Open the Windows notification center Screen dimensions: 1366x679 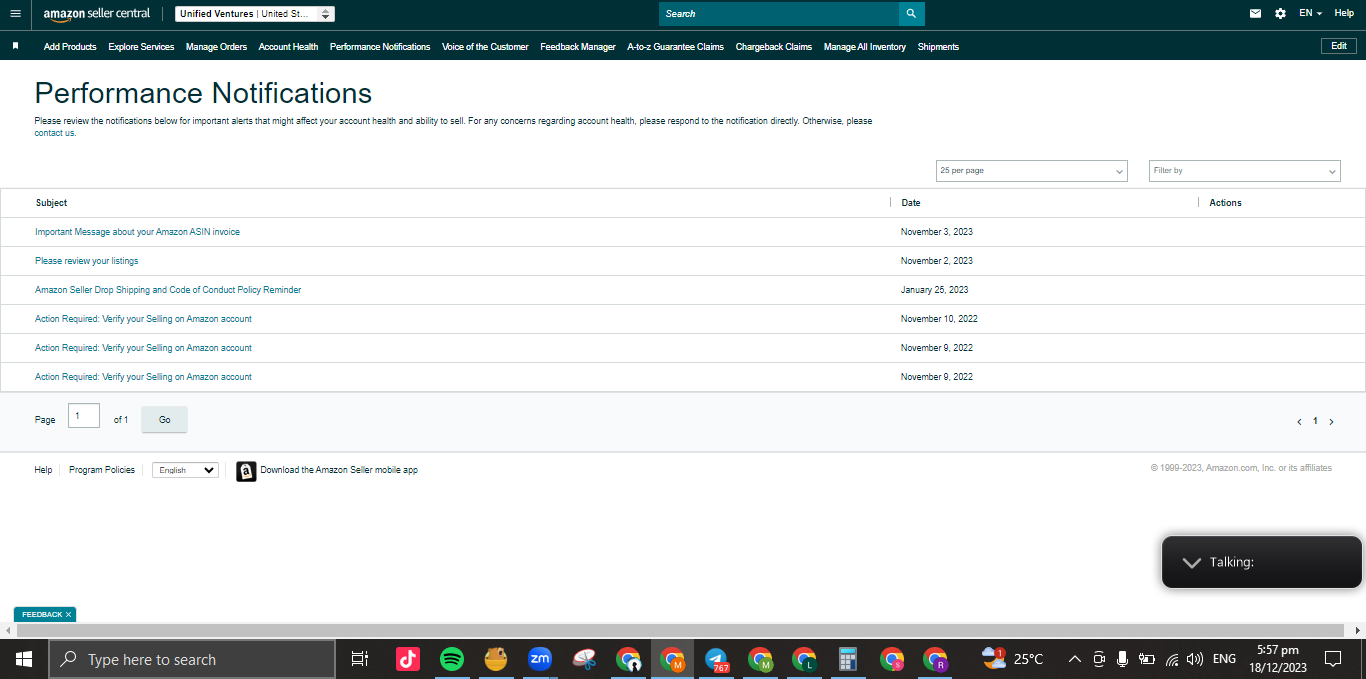[1332, 660]
